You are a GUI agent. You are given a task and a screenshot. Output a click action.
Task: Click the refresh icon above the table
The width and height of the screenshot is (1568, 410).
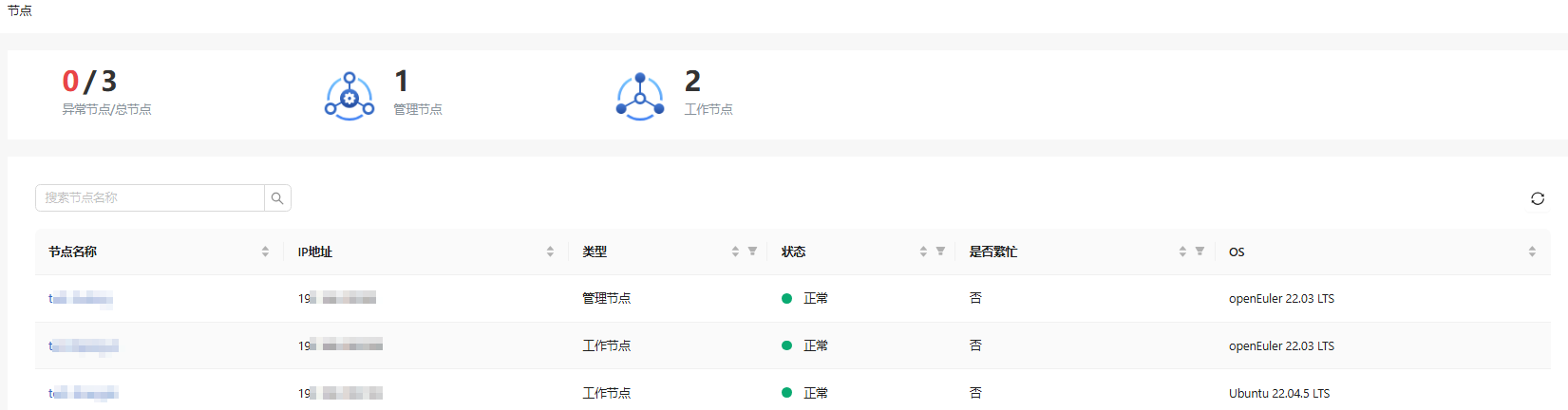tap(1537, 198)
